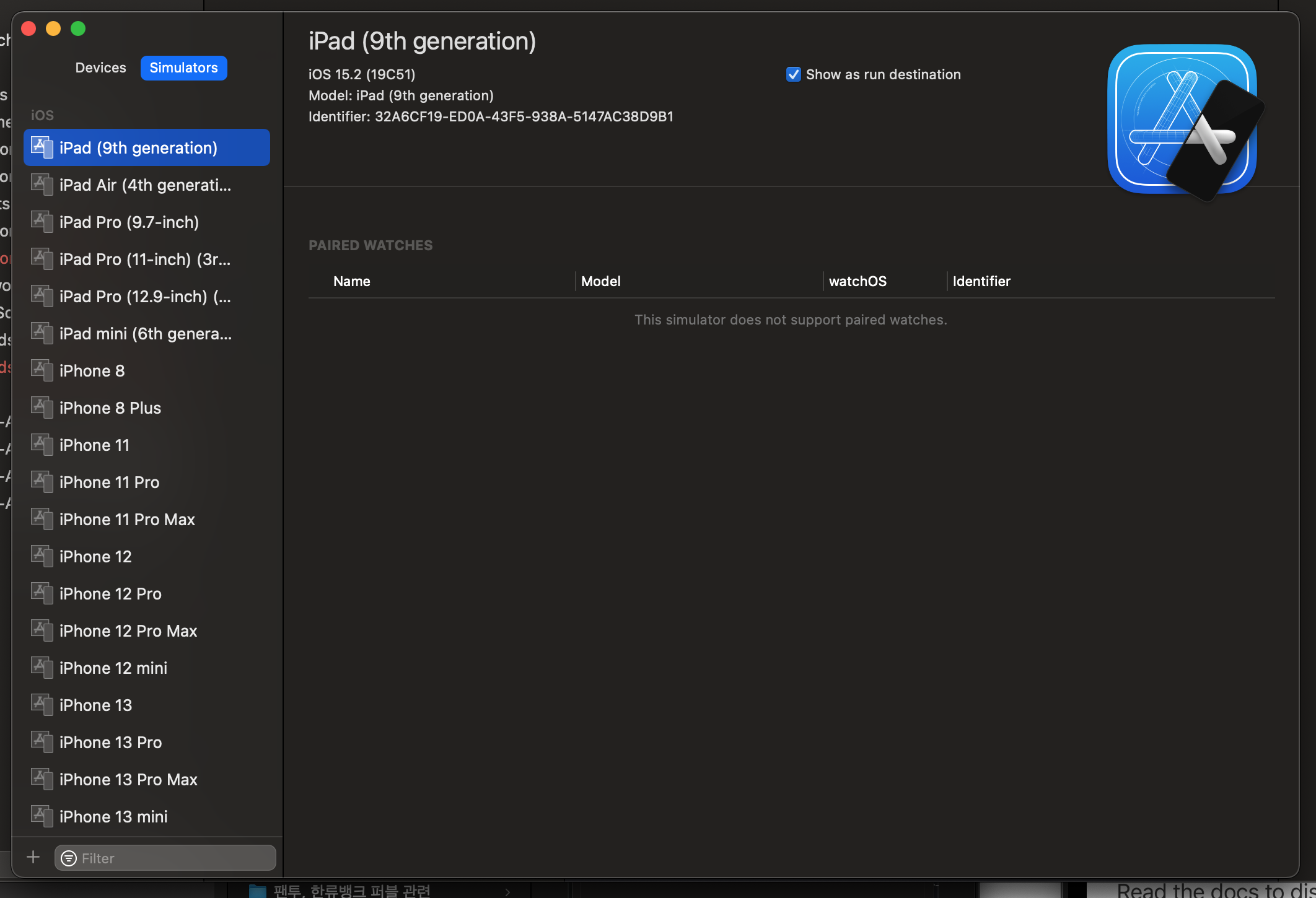1316x898 pixels.
Task: Click the filter icon in the Filter field
Action: click(69, 858)
